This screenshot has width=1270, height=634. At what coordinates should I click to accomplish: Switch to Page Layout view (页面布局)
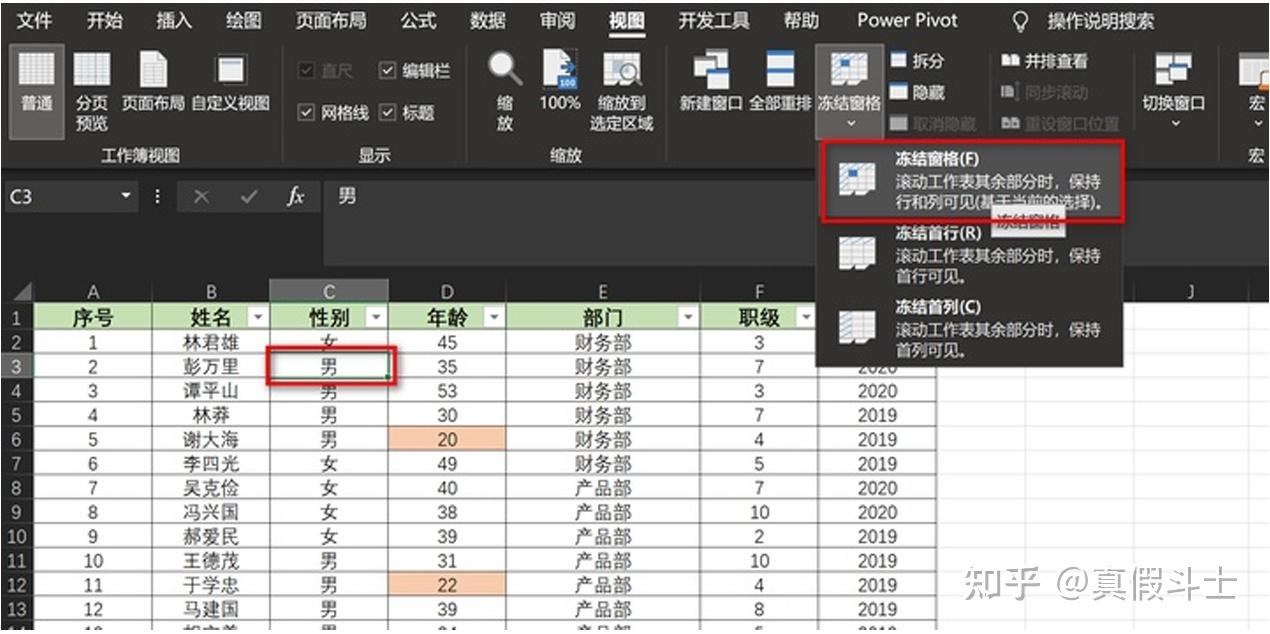click(x=153, y=82)
